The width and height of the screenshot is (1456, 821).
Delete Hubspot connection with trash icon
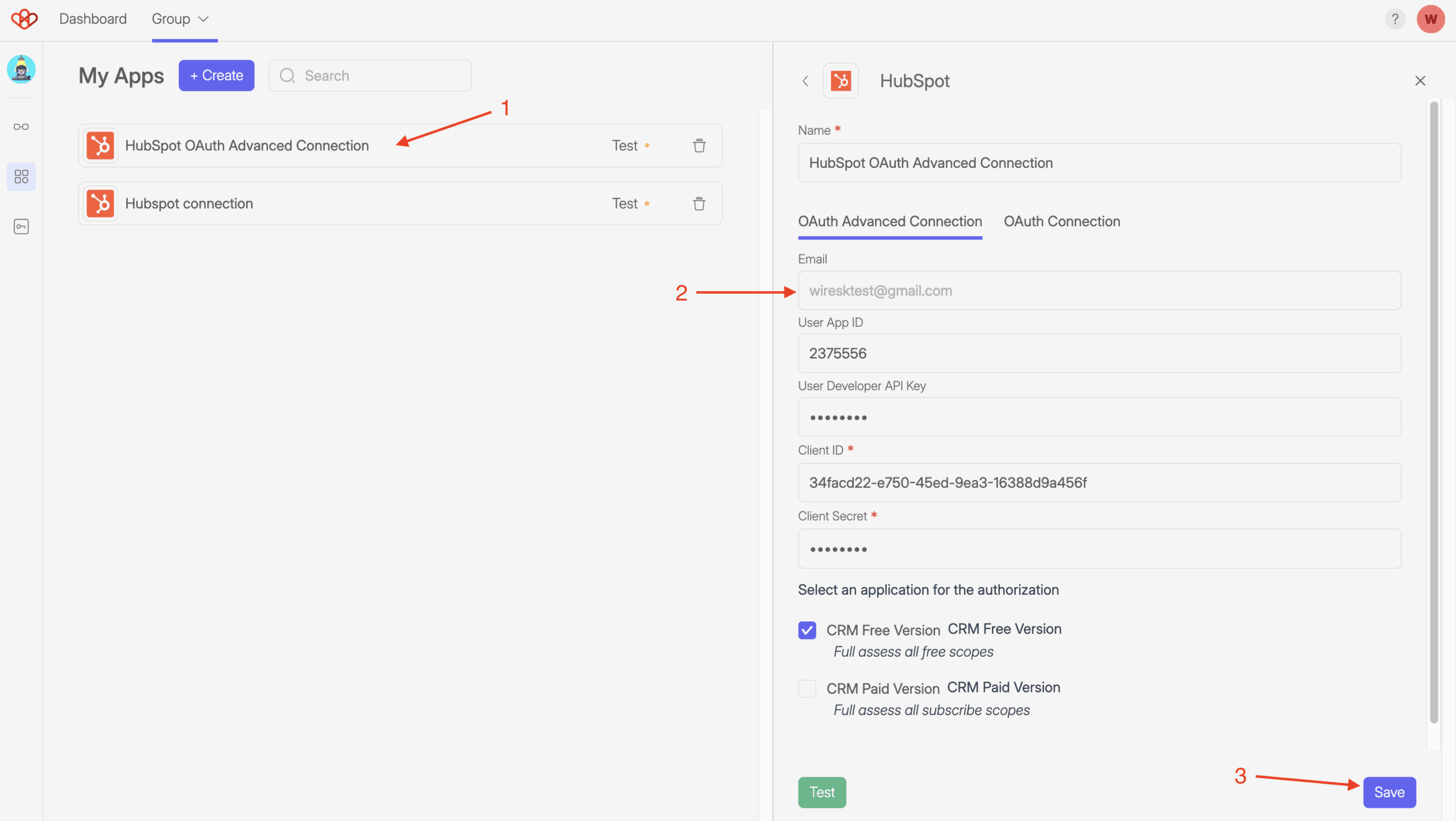pos(699,204)
